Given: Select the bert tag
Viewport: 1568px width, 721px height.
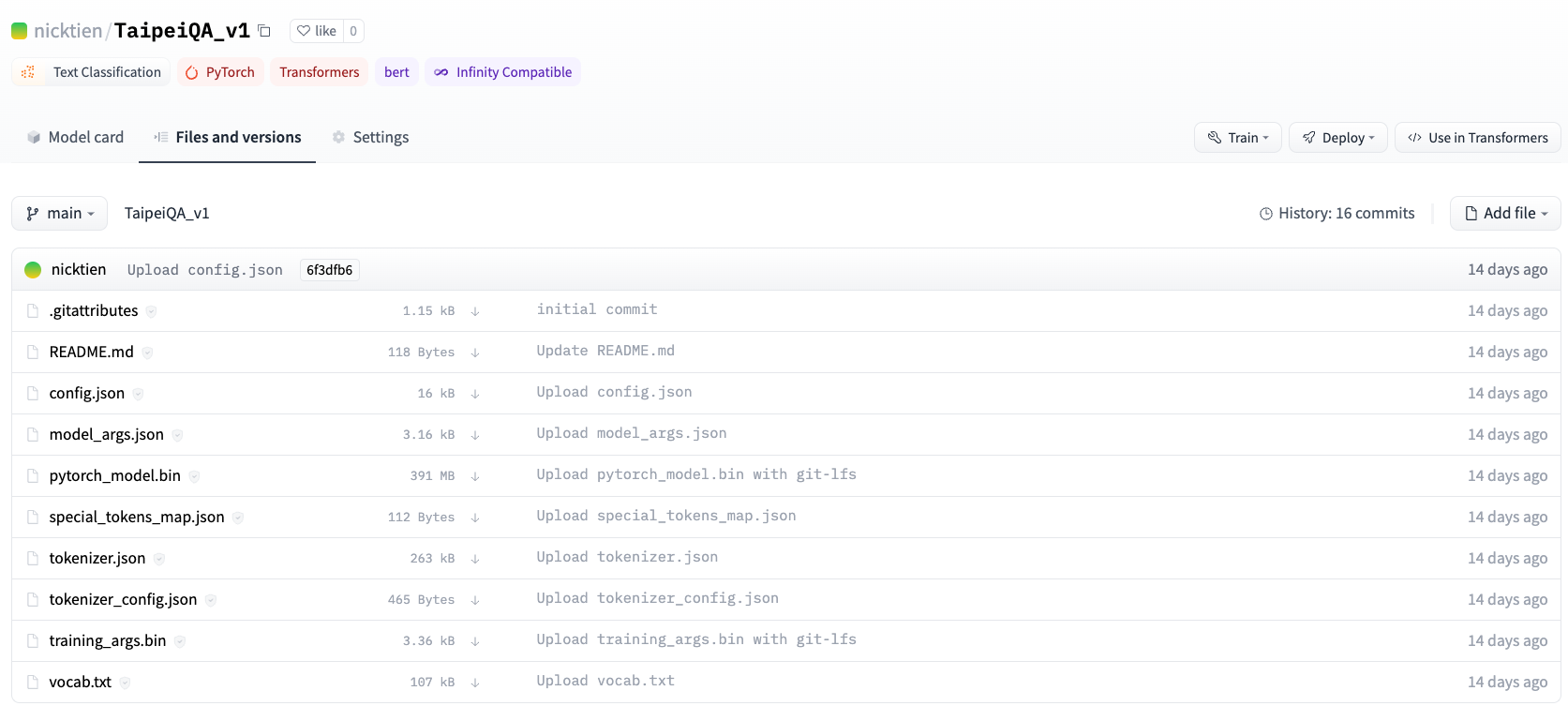Looking at the screenshot, I should coord(396,72).
